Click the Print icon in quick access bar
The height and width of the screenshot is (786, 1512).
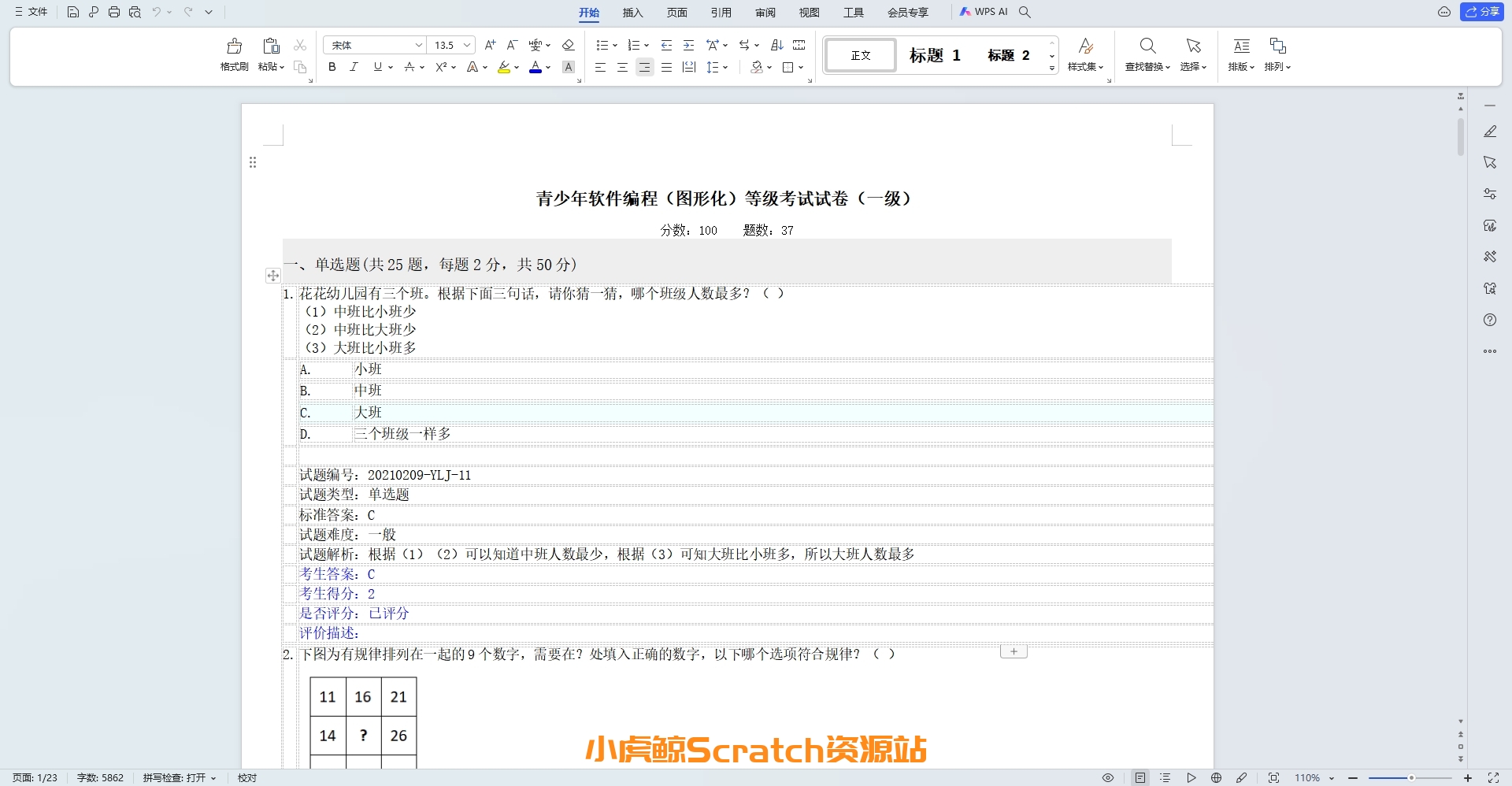pos(114,12)
